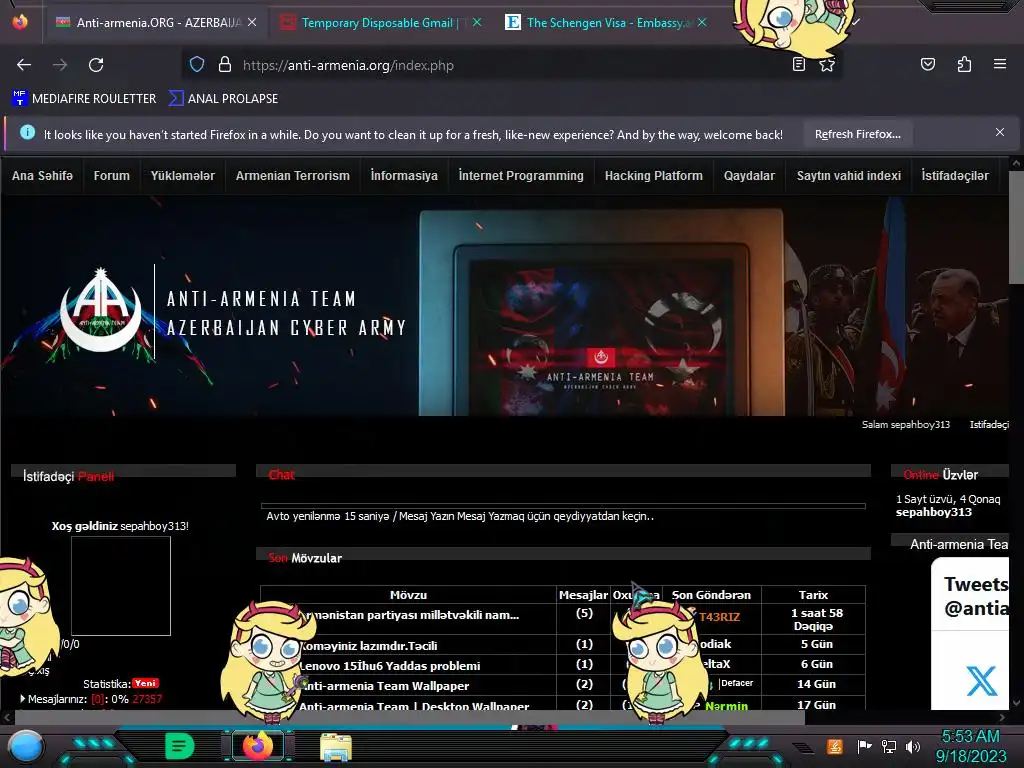Open the Pocket save icon

pos(927,64)
